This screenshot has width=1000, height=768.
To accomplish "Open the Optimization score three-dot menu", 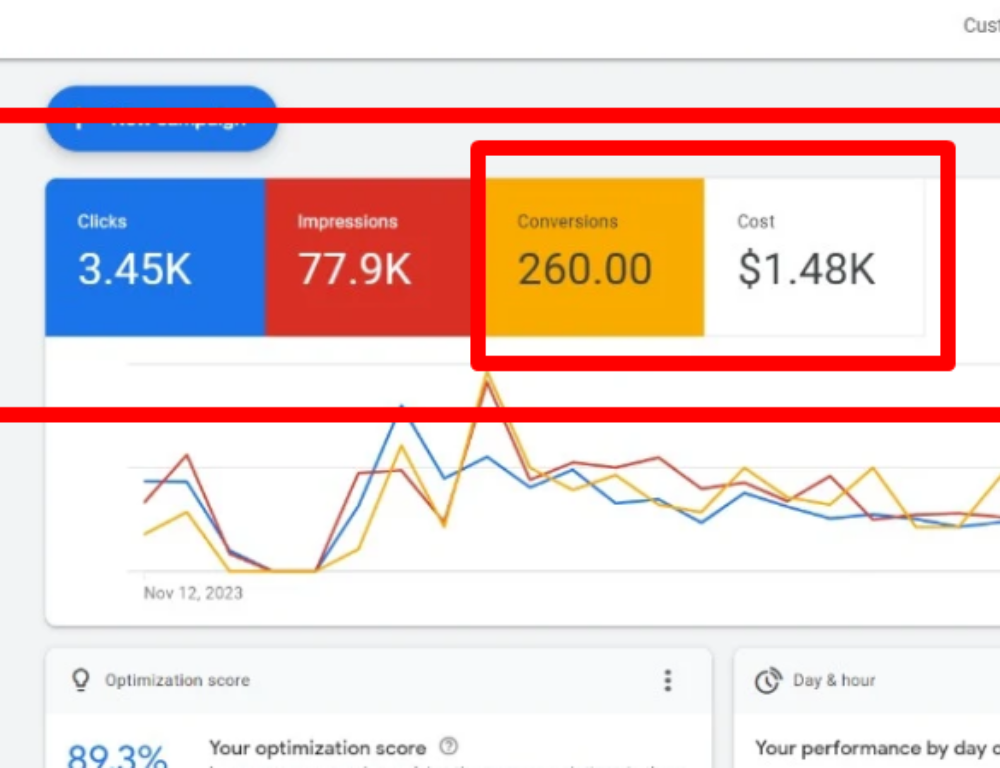I will pos(668,681).
